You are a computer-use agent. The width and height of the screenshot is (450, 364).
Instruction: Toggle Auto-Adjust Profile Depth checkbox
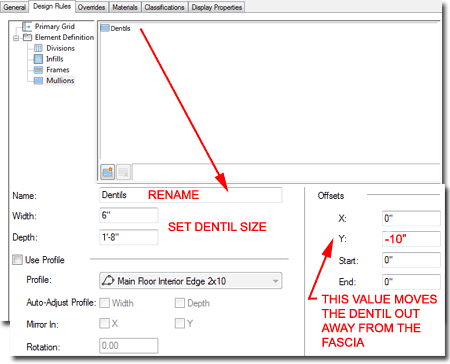(x=180, y=303)
